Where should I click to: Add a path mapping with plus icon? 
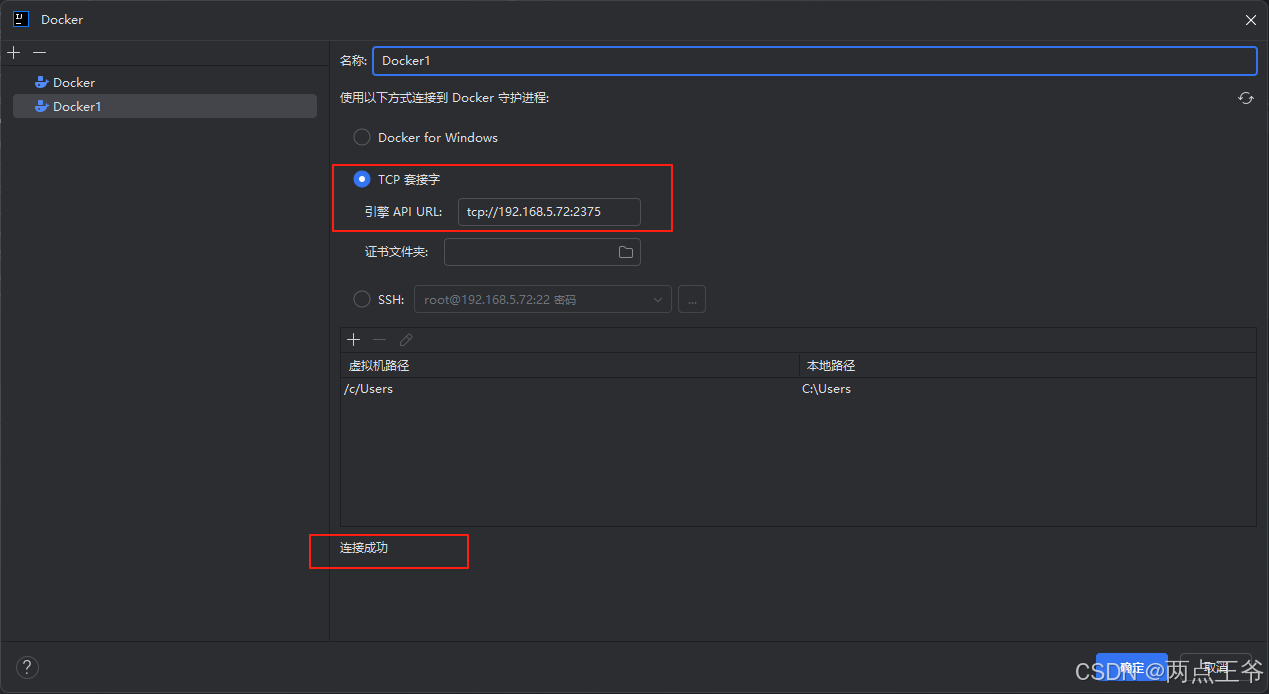(x=353, y=340)
